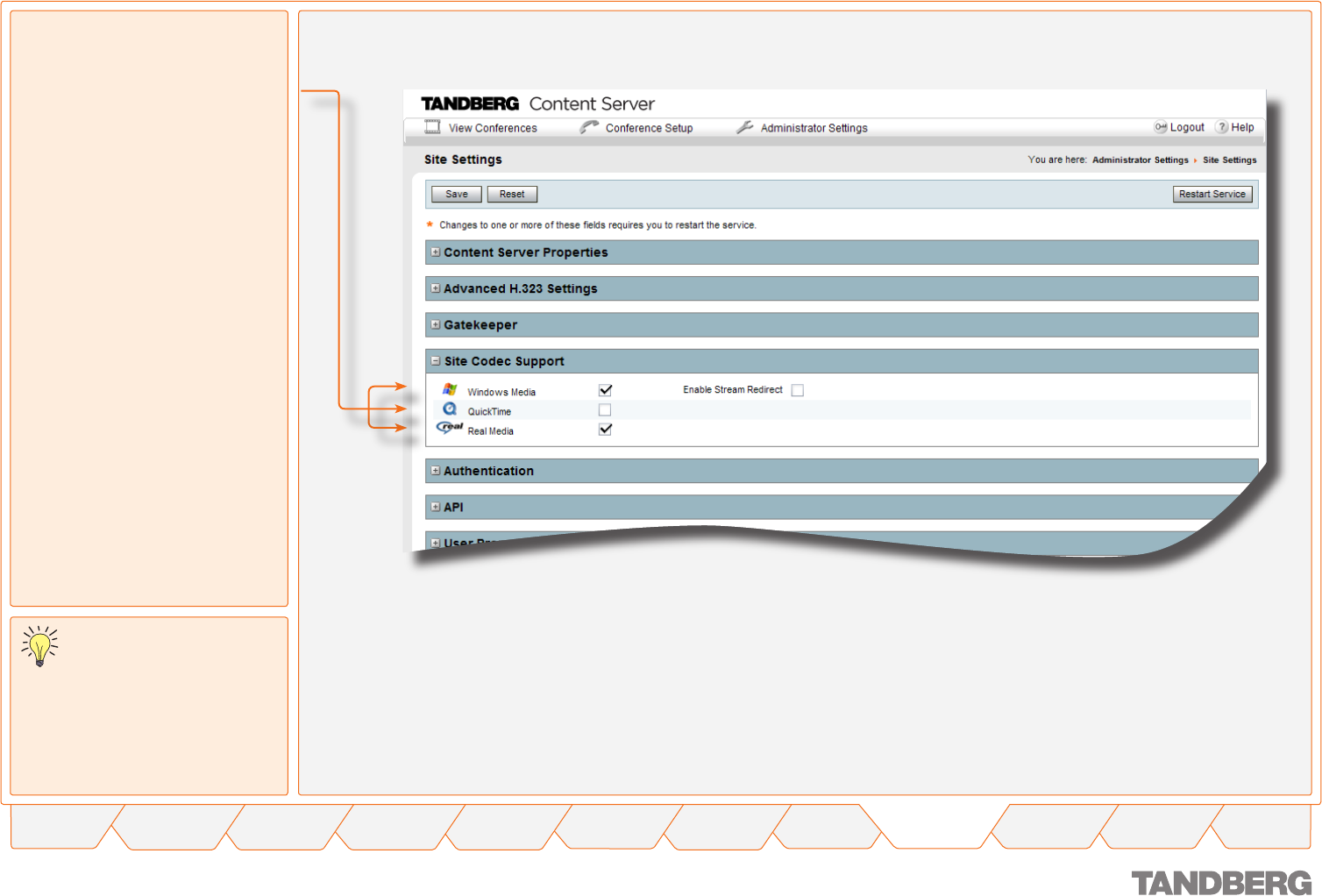Click the Logout key icon
Viewport: 1322px width, 896px height.
click(x=1161, y=127)
